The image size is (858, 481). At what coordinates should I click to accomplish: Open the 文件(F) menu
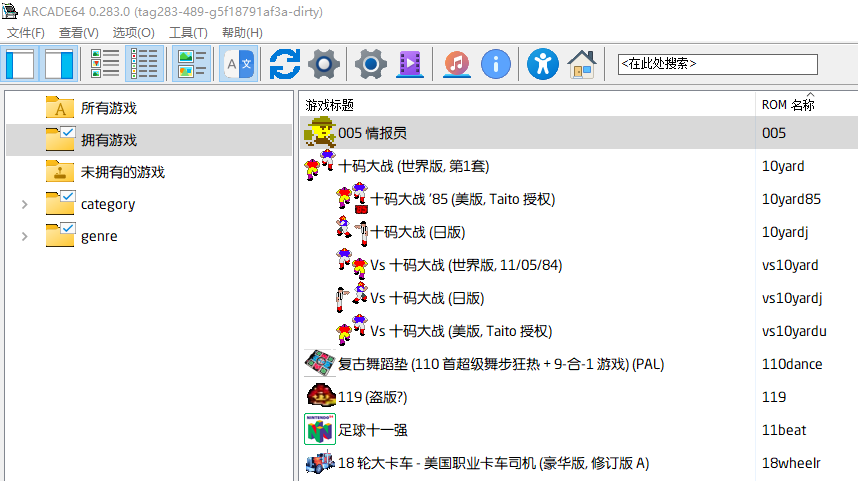tap(26, 33)
